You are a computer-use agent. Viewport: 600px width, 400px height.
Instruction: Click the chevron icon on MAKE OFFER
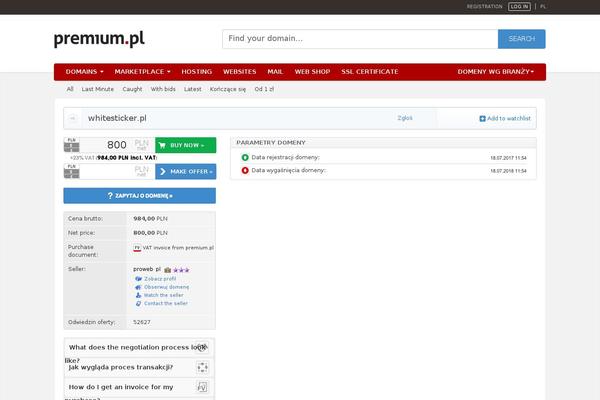coord(163,171)
